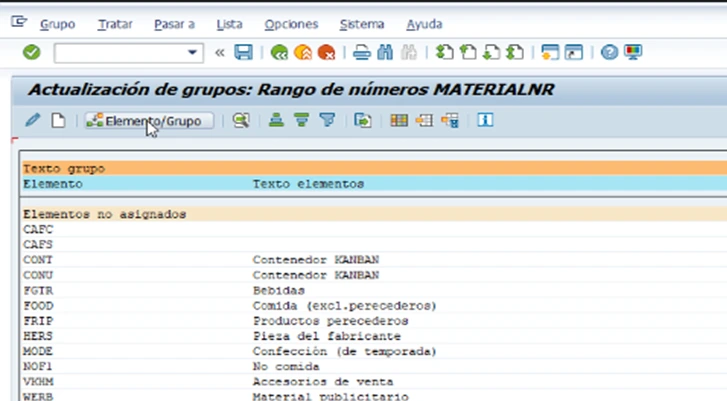
Task: Print using the printer icon
Action: pos(362,52)
